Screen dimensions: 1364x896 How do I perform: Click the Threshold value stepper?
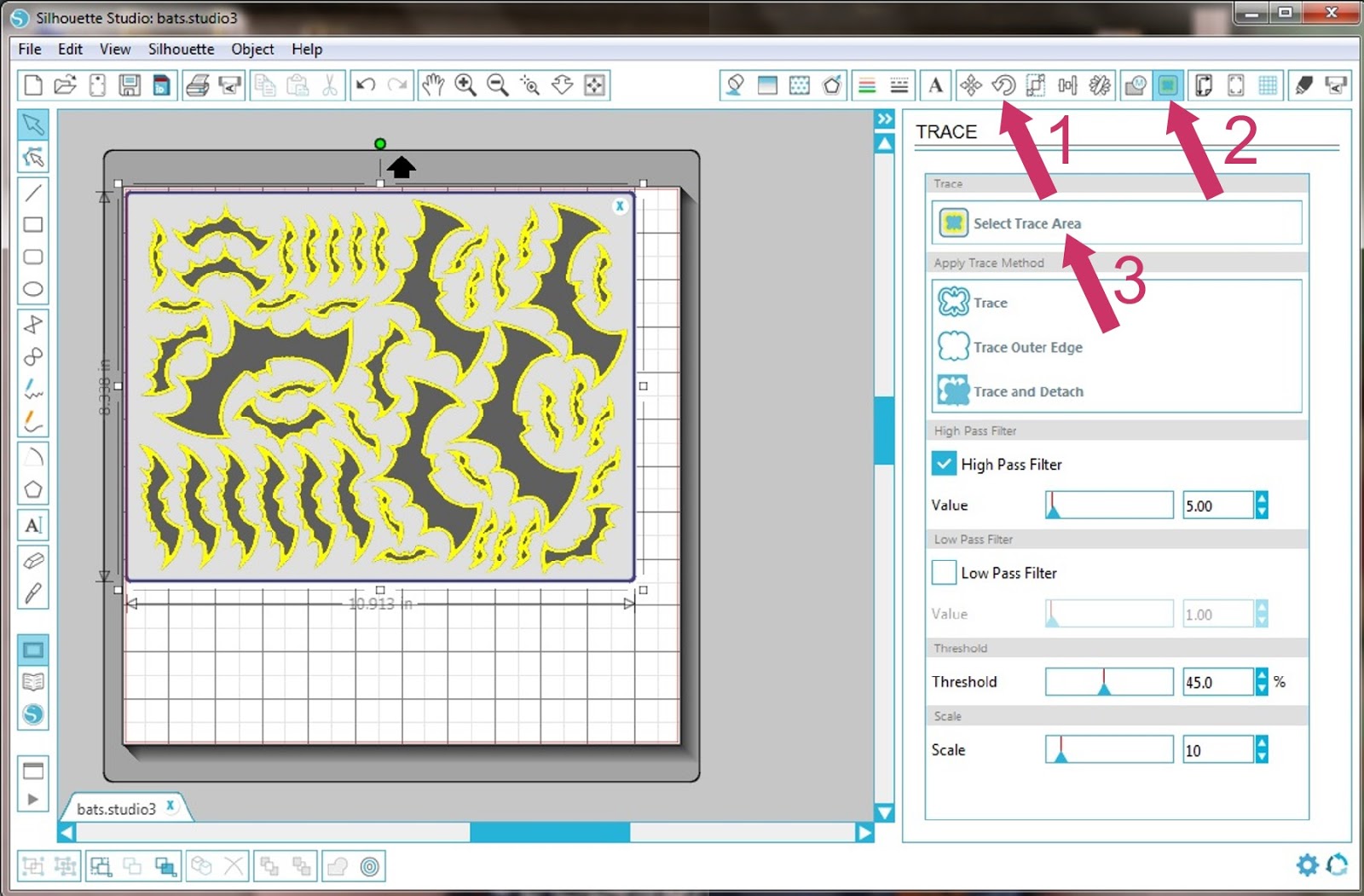(1262, 682)
